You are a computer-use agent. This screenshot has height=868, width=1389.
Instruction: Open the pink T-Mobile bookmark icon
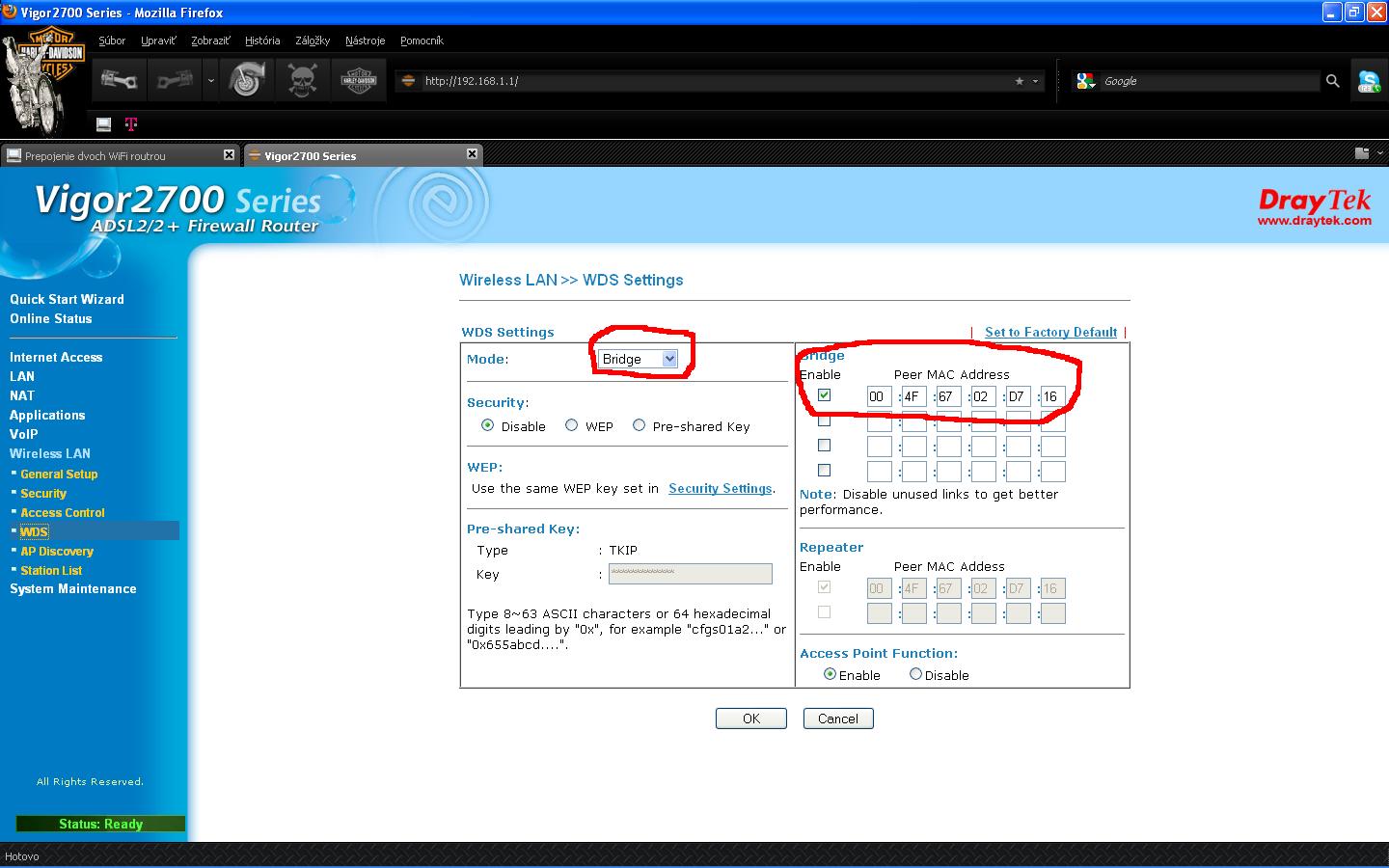point(131,123)
